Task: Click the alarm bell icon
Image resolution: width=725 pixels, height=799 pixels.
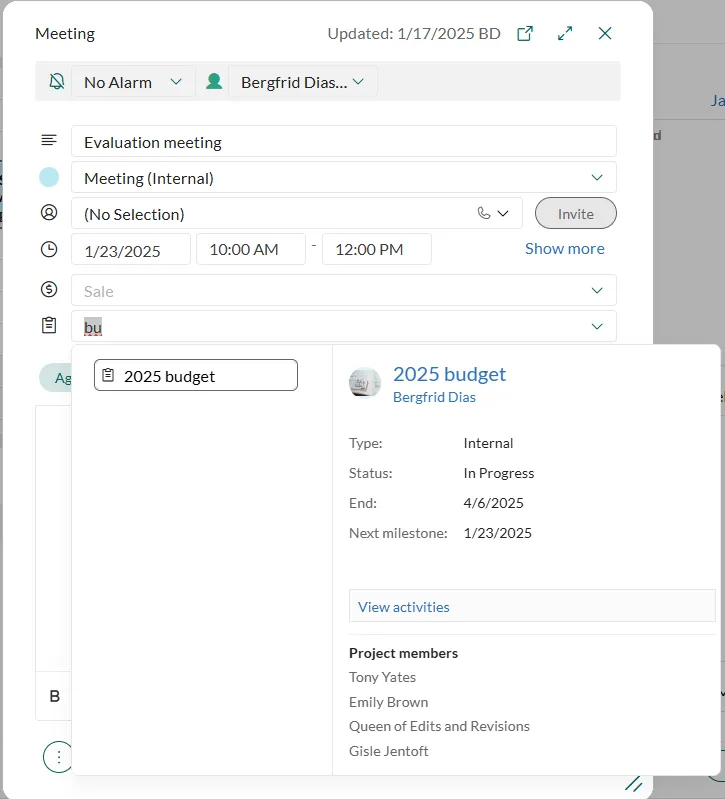Action: [x=55, y=82]
